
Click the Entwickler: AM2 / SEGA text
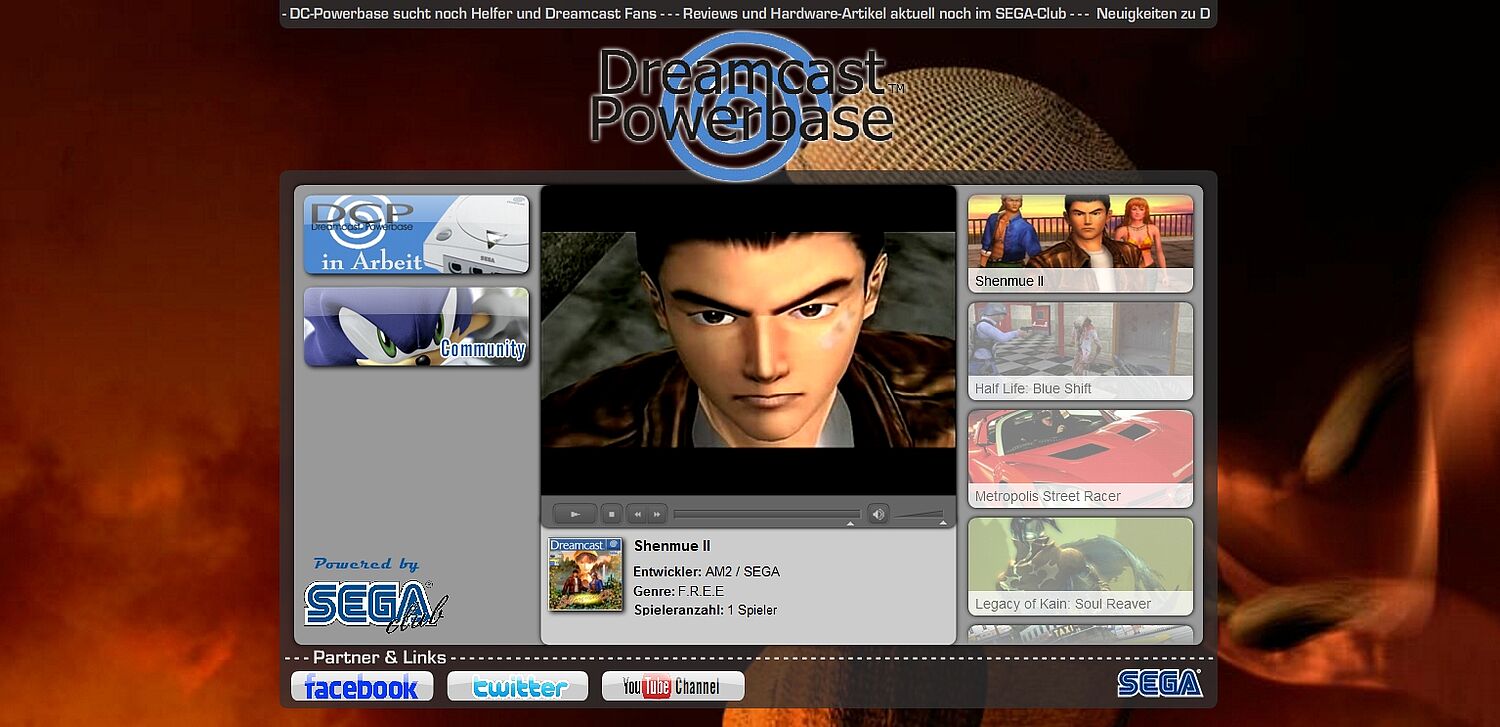706,572
